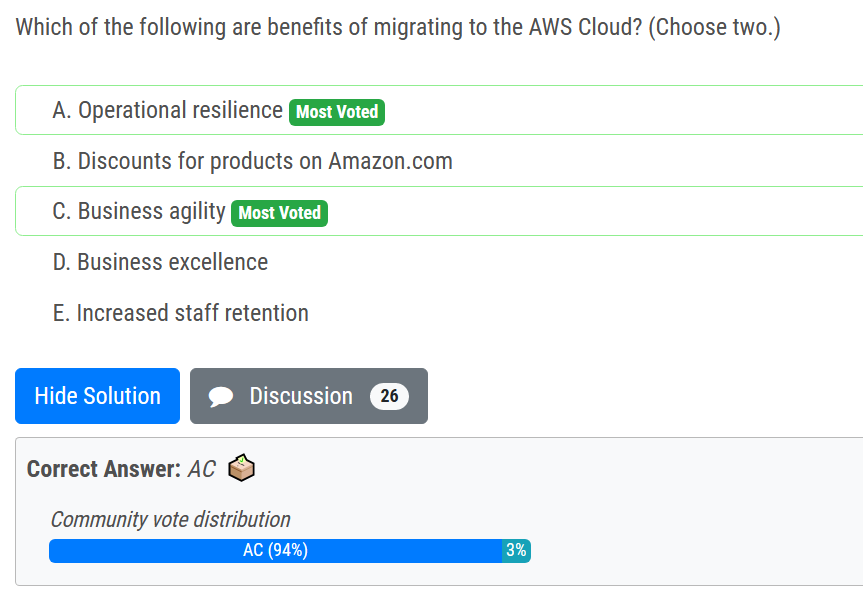Click the italic AC answer text
The width and height of the screenshot is (863, 594).
pos(201,469)
